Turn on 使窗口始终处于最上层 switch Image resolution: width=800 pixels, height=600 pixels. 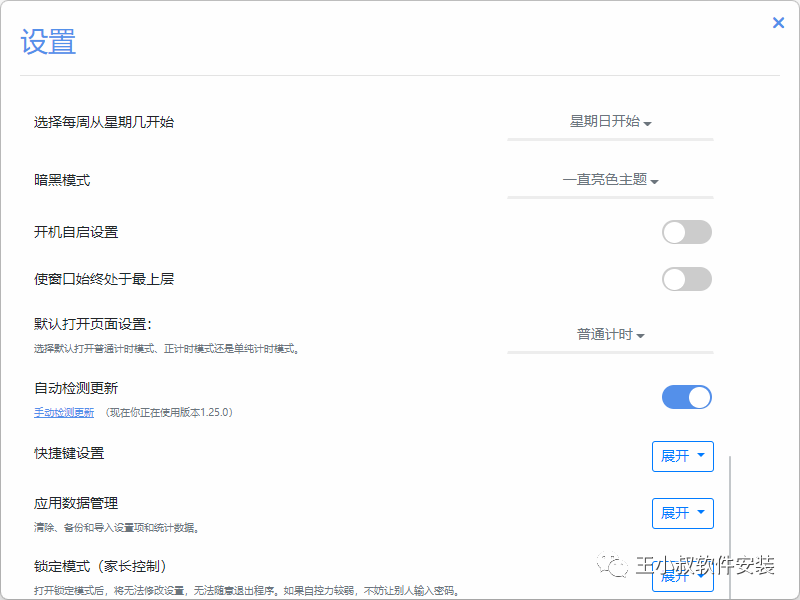687,279
